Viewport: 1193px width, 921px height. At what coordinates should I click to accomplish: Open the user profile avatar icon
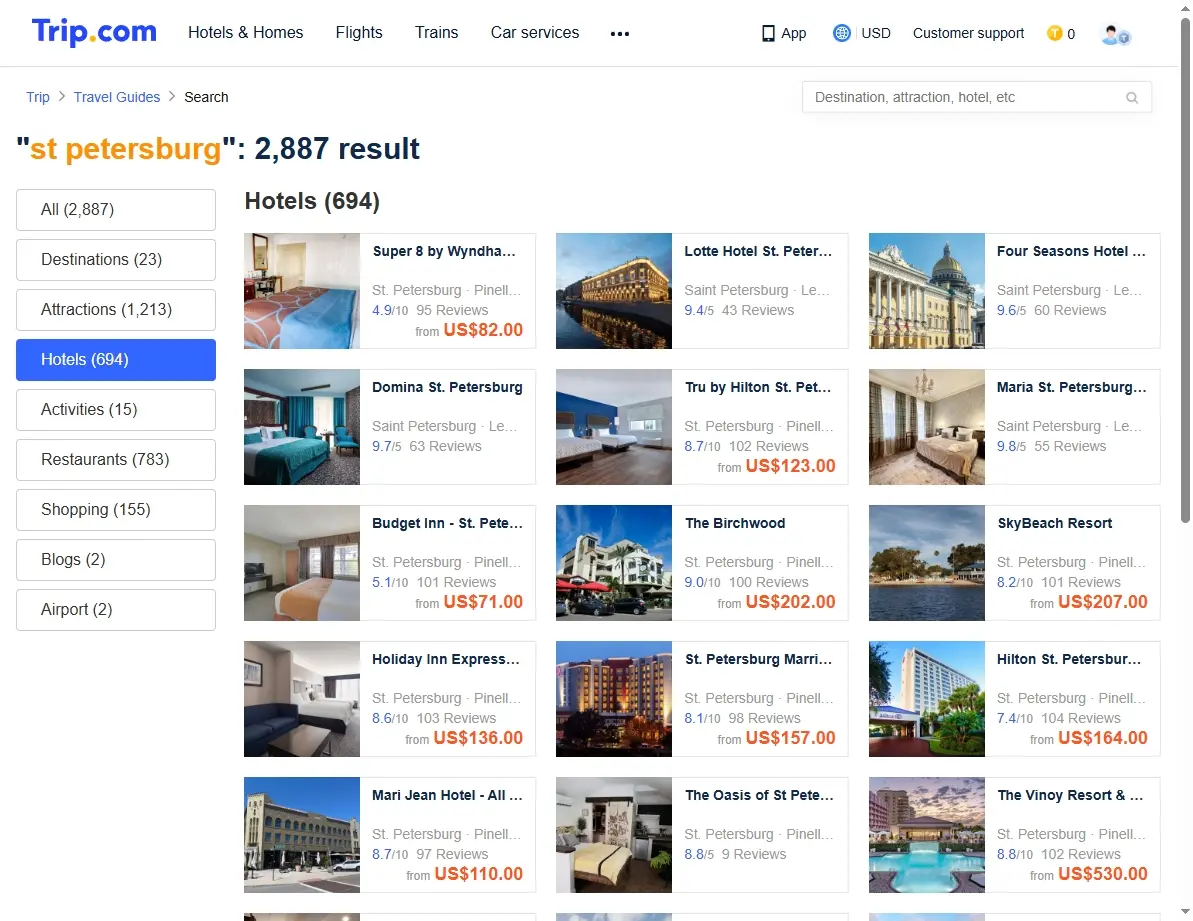click(x=1115, y=34)
